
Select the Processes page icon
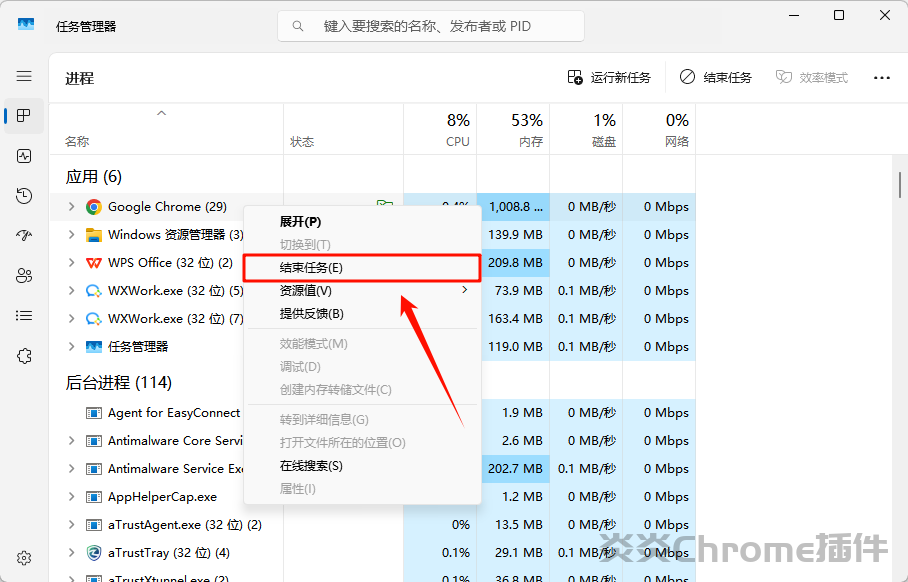[x=24, y=116]
